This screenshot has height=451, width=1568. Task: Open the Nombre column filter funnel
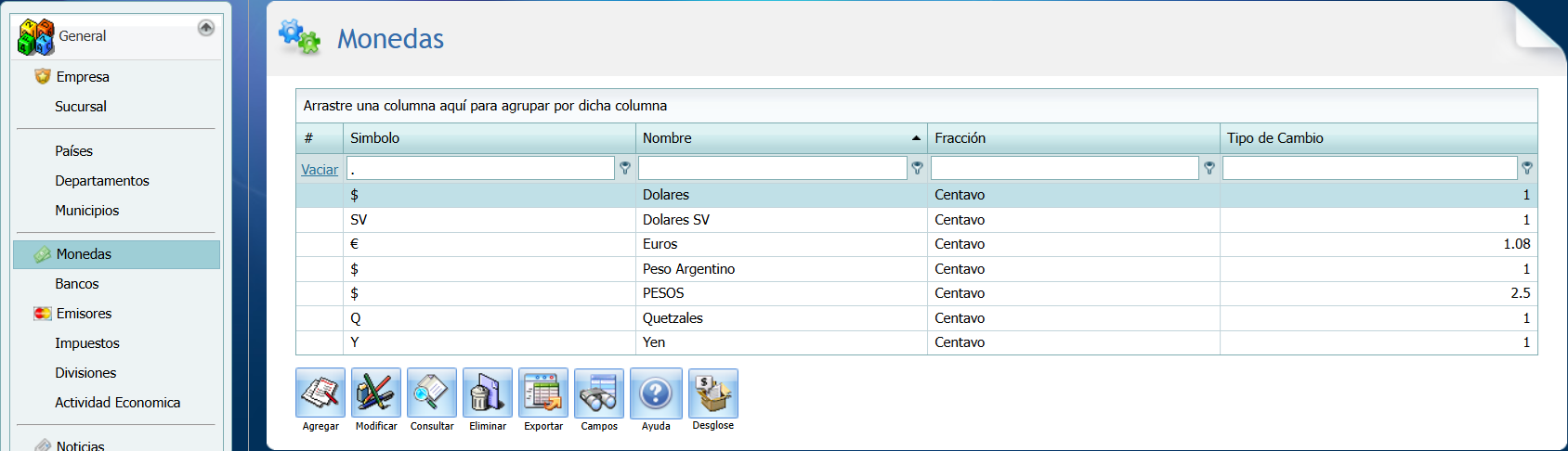tap(917, 168)
